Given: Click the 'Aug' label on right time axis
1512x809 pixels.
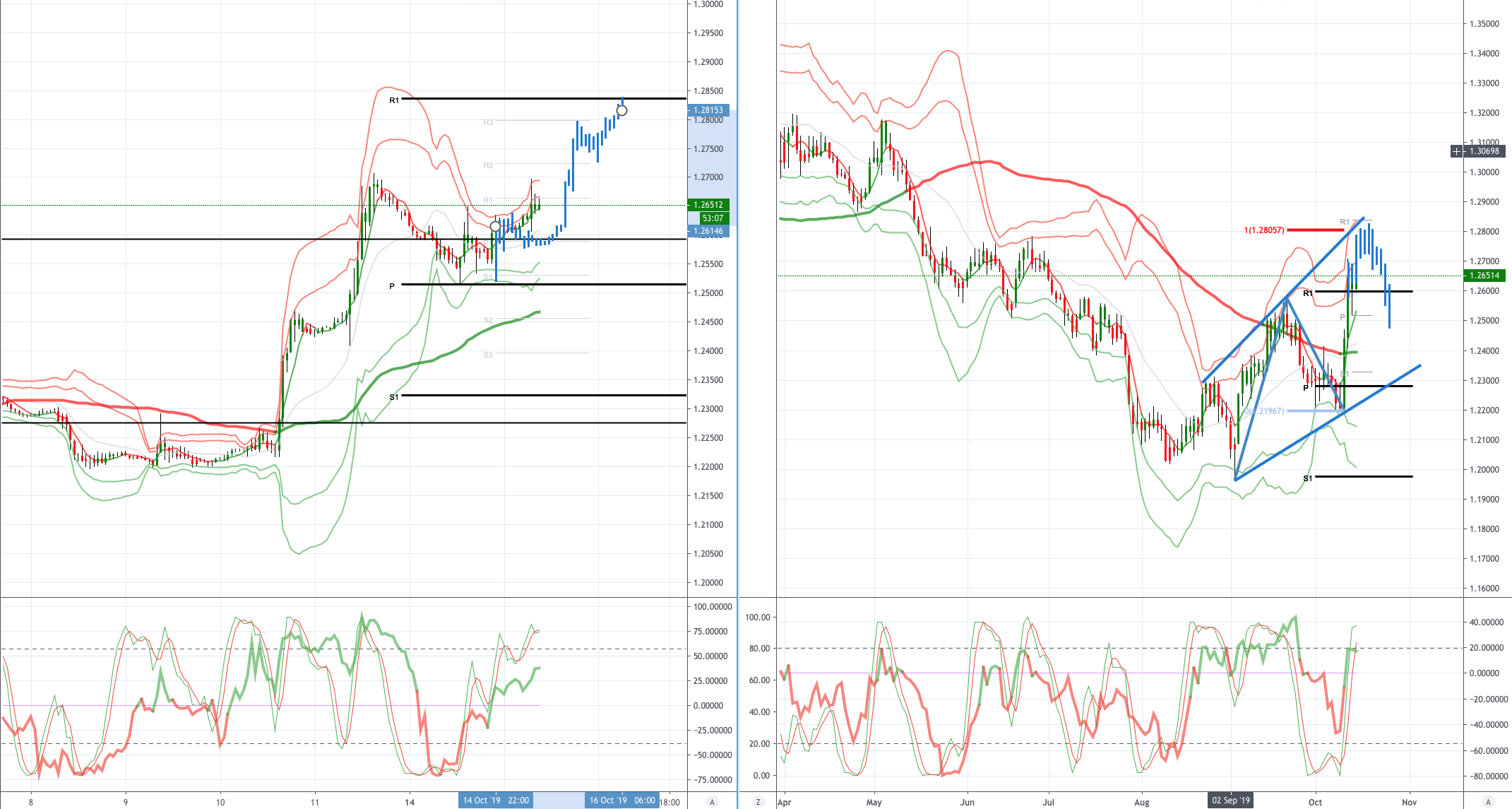Looking at the screenshot, I should click(x=1142, y=803).
